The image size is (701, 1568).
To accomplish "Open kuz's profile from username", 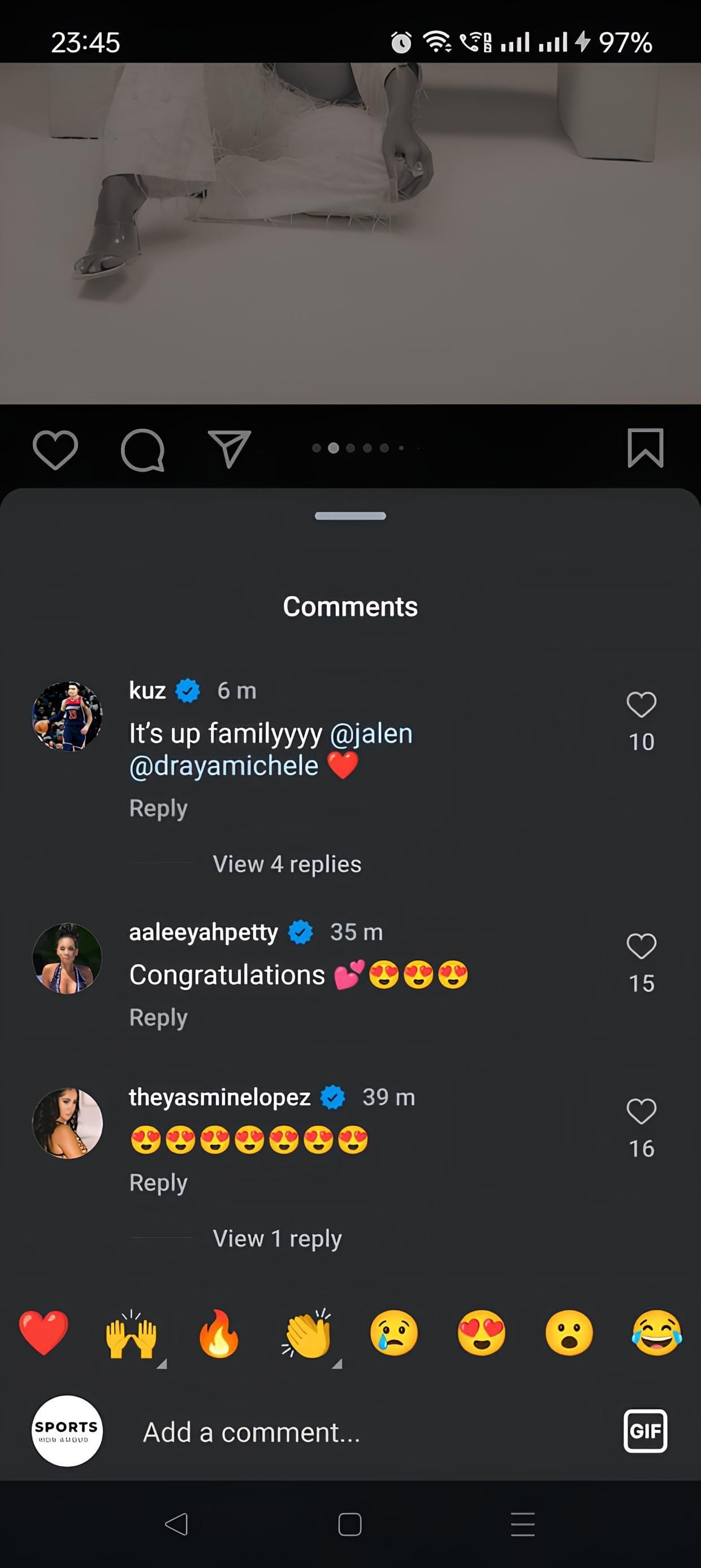I will [x=148, y=690].
